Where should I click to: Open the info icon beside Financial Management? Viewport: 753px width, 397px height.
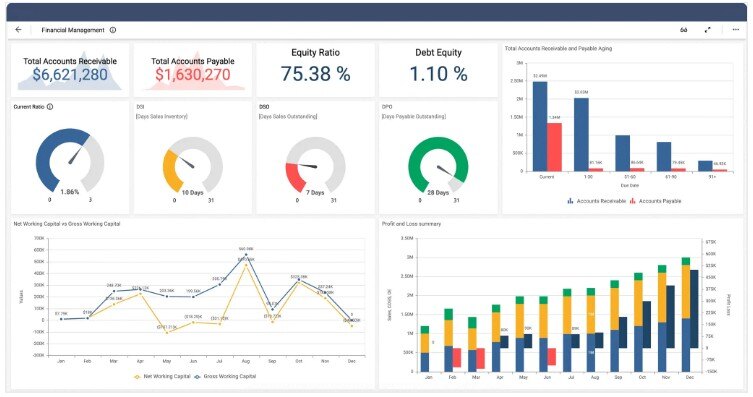(x=113, y=30)
